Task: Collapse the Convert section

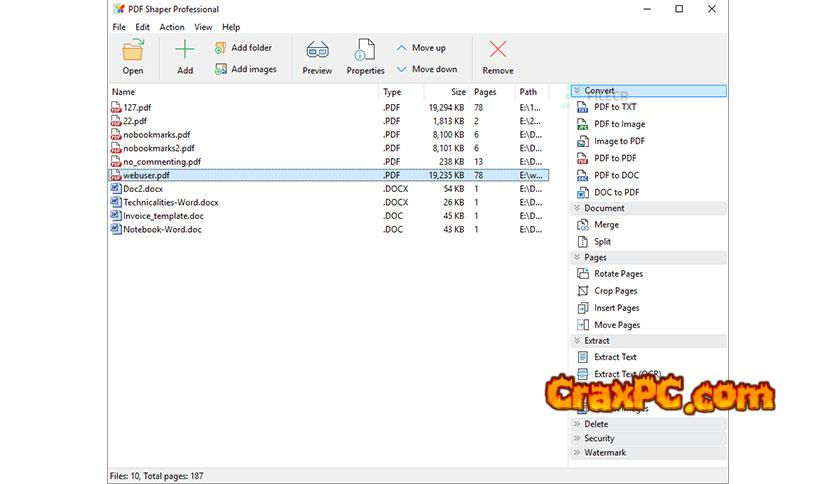Action: tap(578, 91)
